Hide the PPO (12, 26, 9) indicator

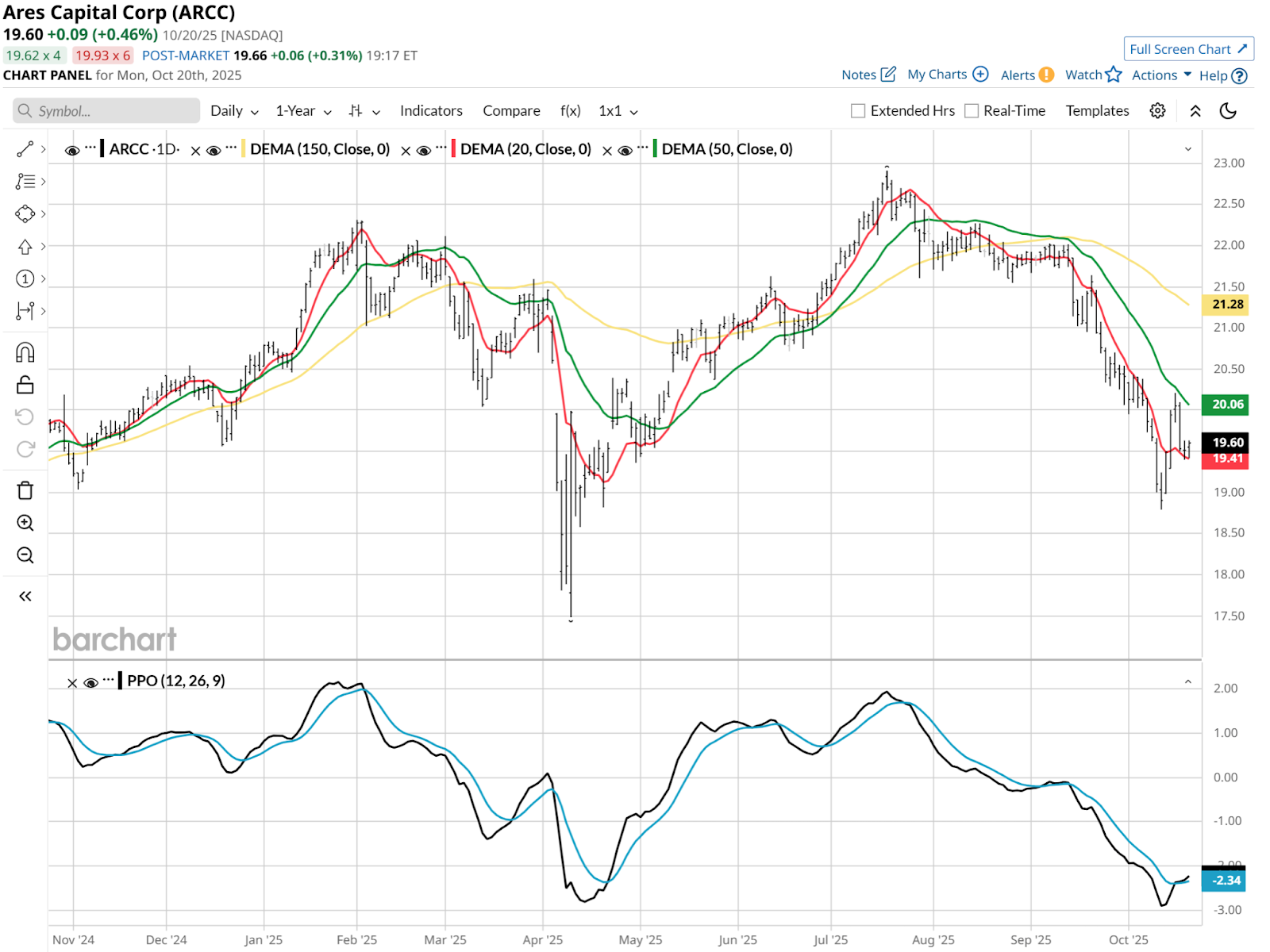[x=90, y=682]
